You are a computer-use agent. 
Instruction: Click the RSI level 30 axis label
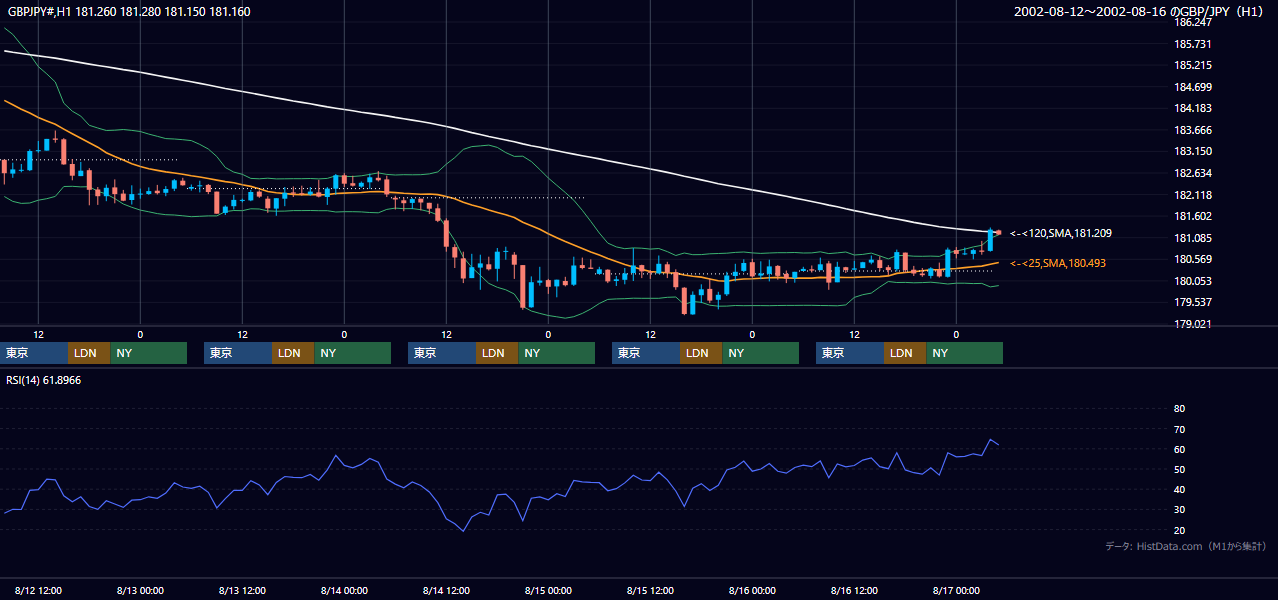pos(1179,510)
